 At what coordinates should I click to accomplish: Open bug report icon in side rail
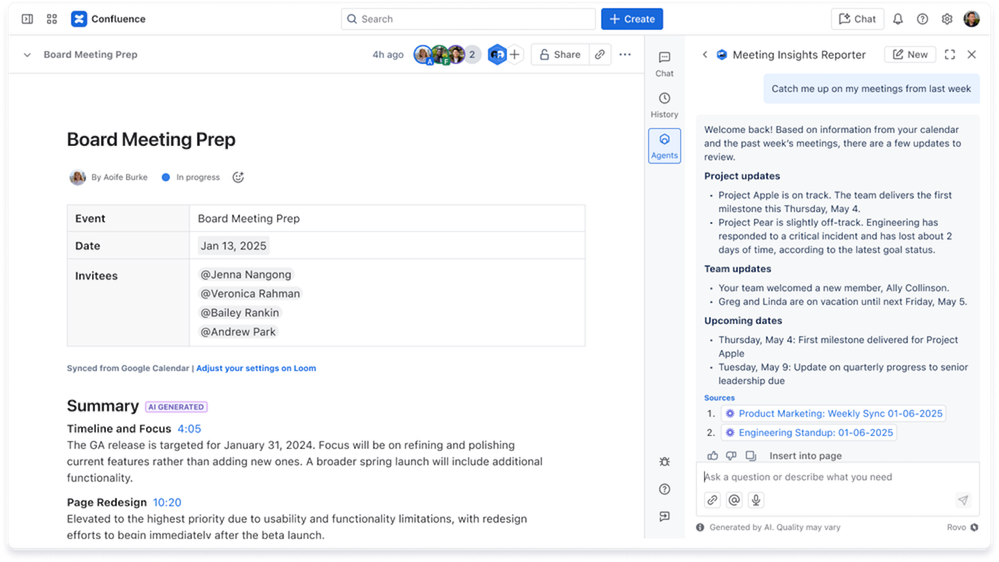665,462
